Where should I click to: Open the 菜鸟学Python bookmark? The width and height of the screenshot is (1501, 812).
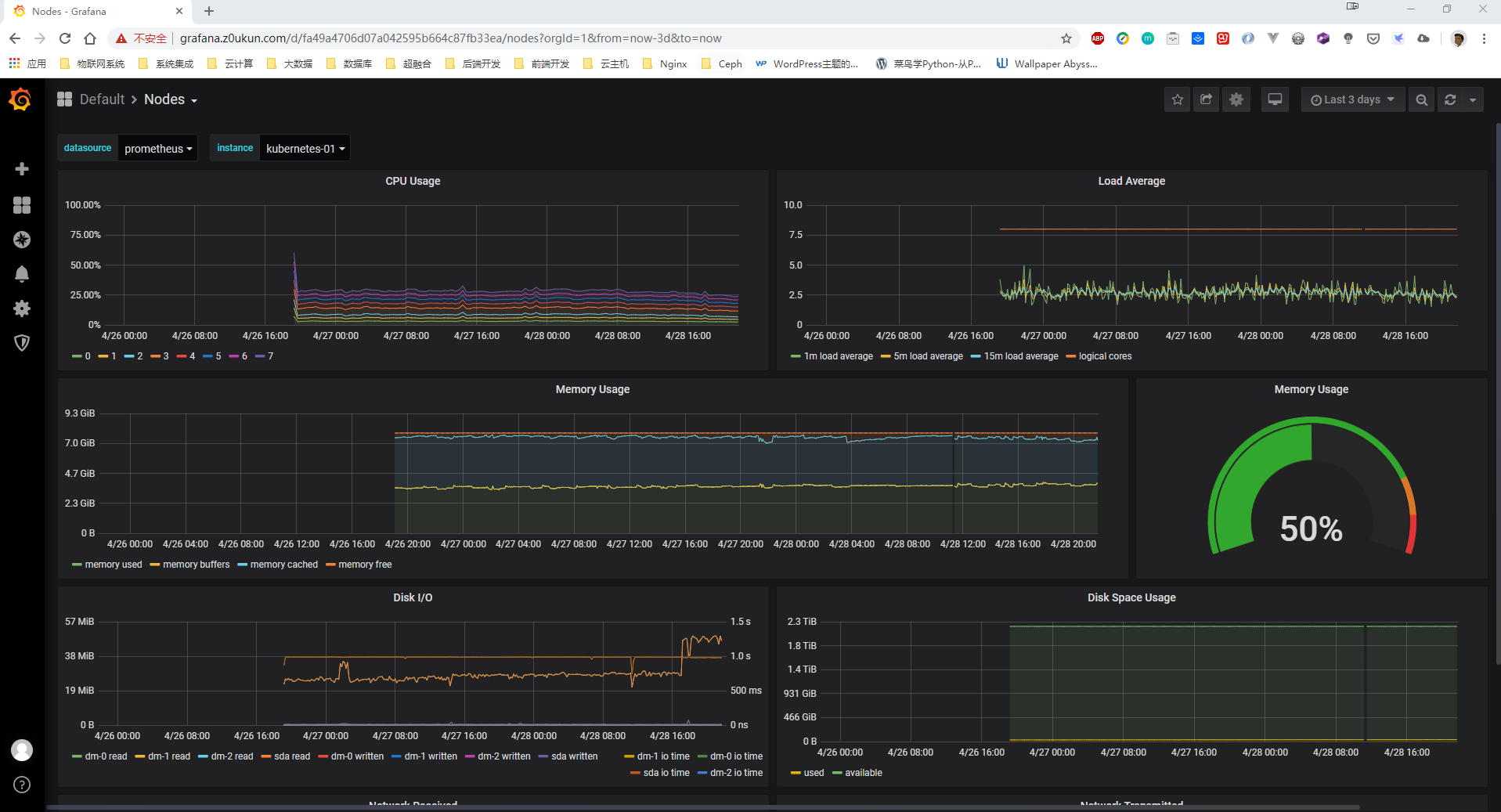point(929,64)
